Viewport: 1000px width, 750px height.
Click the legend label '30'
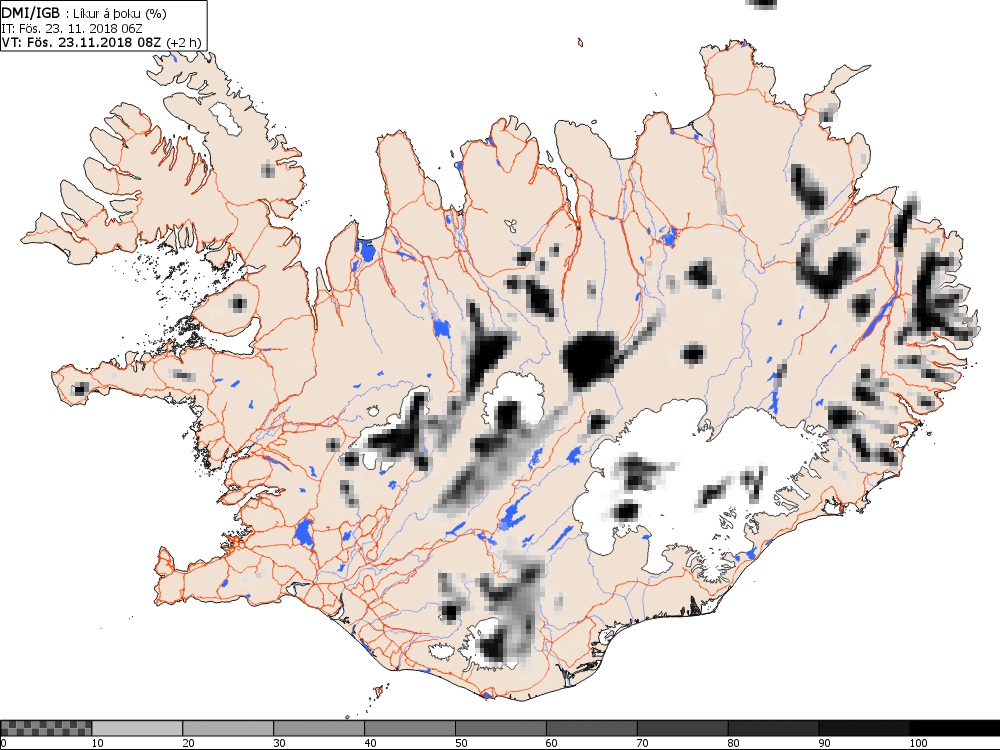pos(279,743)
